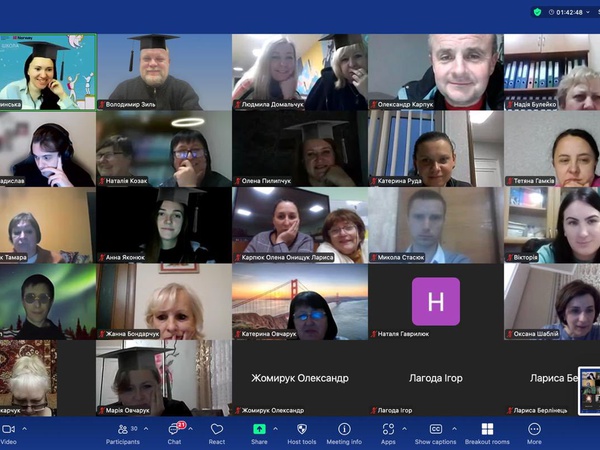Expand the arrow next to Share
This screenshot has width=600, height=450.
click(276, 428)
